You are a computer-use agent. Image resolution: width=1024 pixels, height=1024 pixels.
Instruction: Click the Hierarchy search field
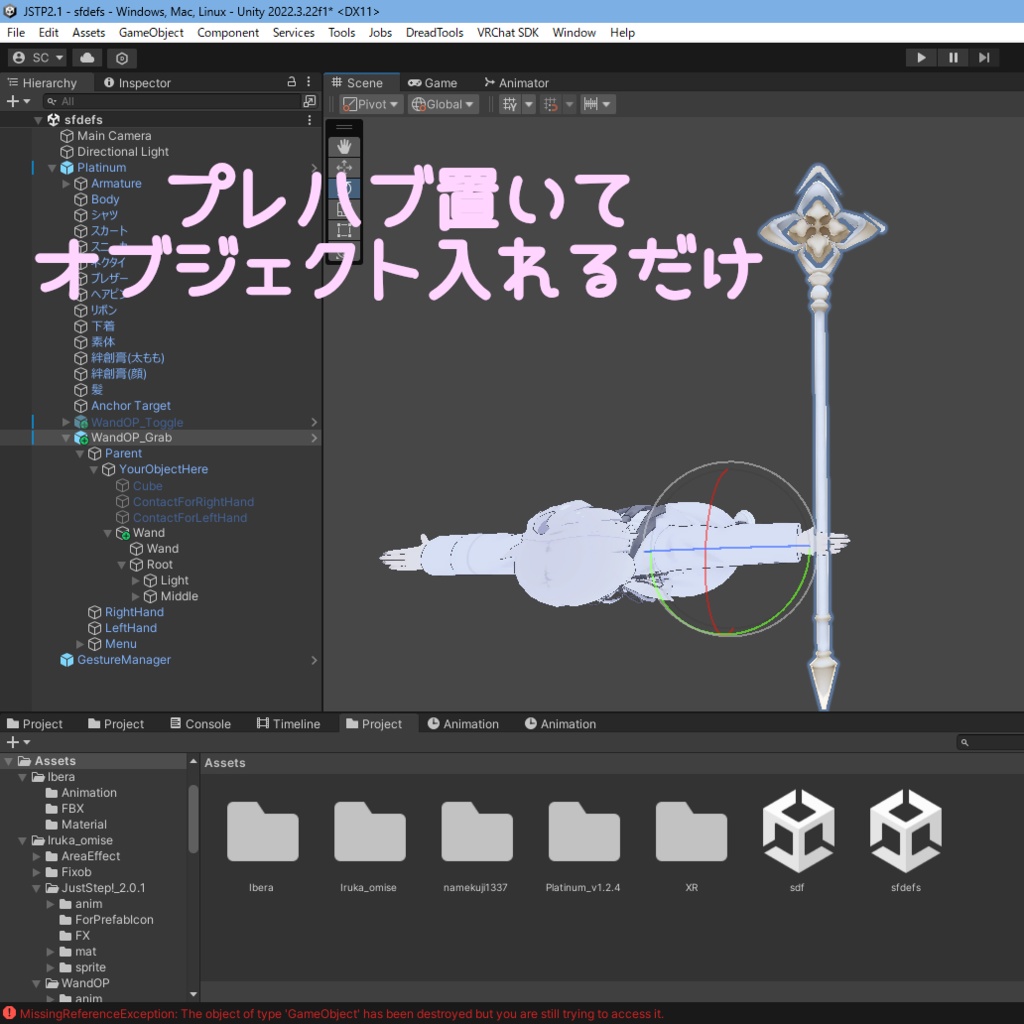point(171,101)
